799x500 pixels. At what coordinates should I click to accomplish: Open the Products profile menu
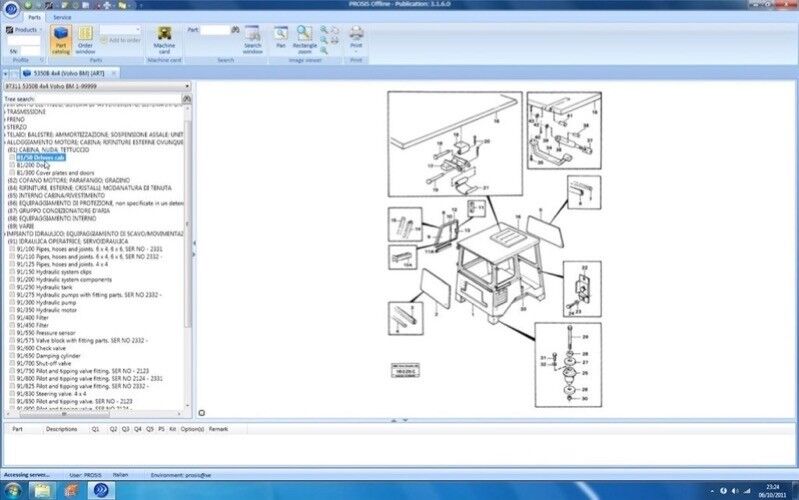[x=24, y=30]
